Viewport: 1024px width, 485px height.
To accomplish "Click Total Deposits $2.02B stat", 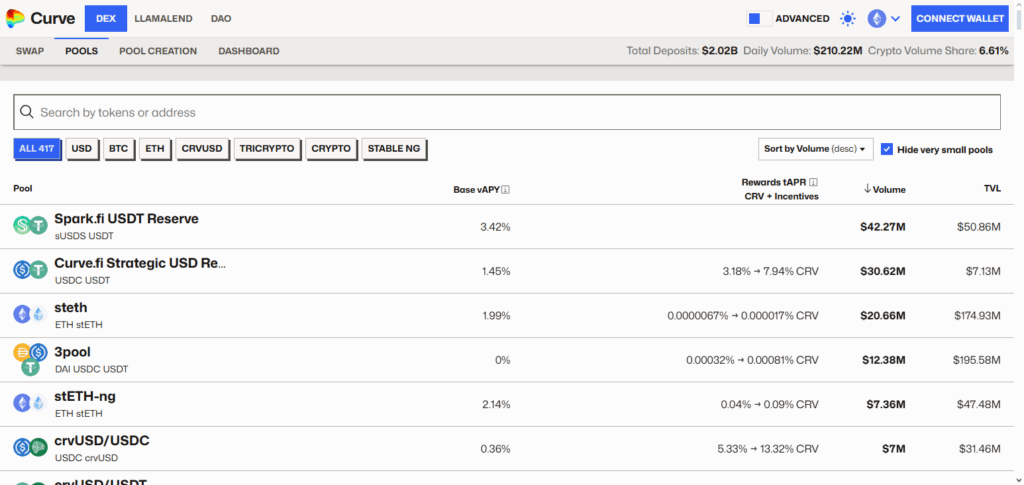I will [682, 51].
